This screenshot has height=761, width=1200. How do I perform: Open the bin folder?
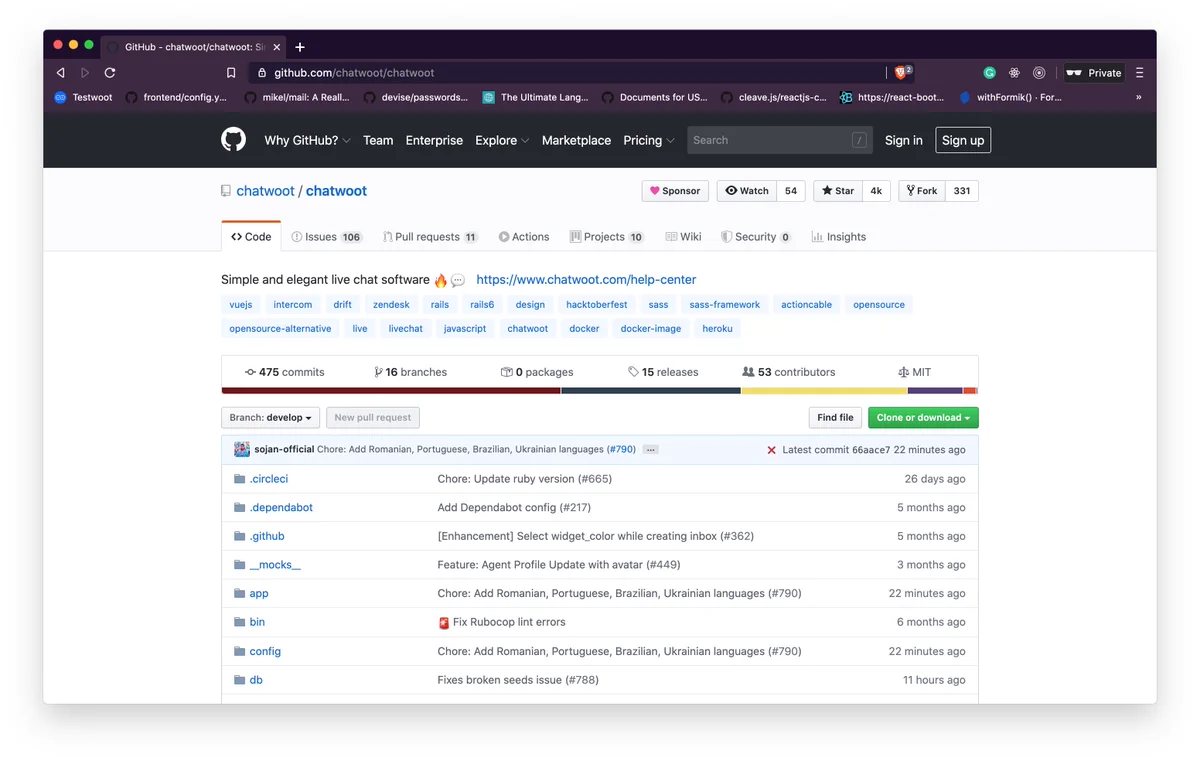pos(257,622)
